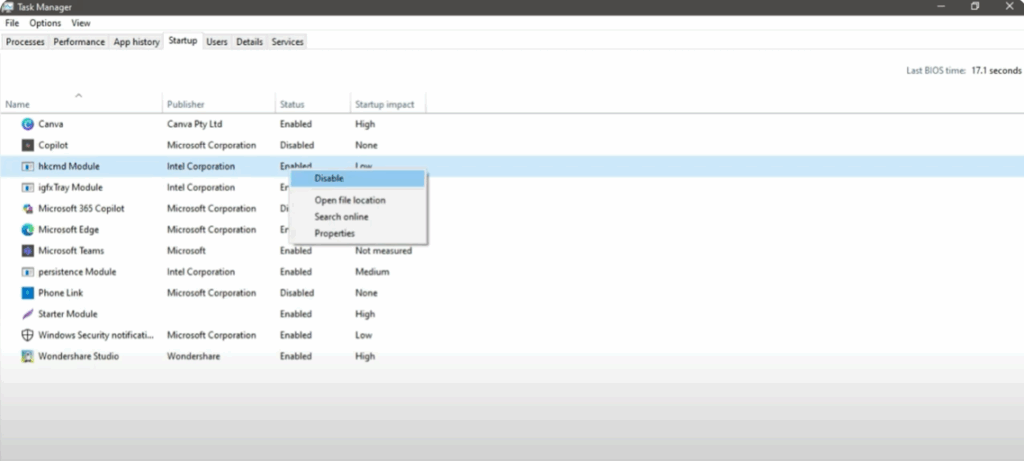Select the persistence Module name
This screenshot has width=1024, height=461.
77,272
